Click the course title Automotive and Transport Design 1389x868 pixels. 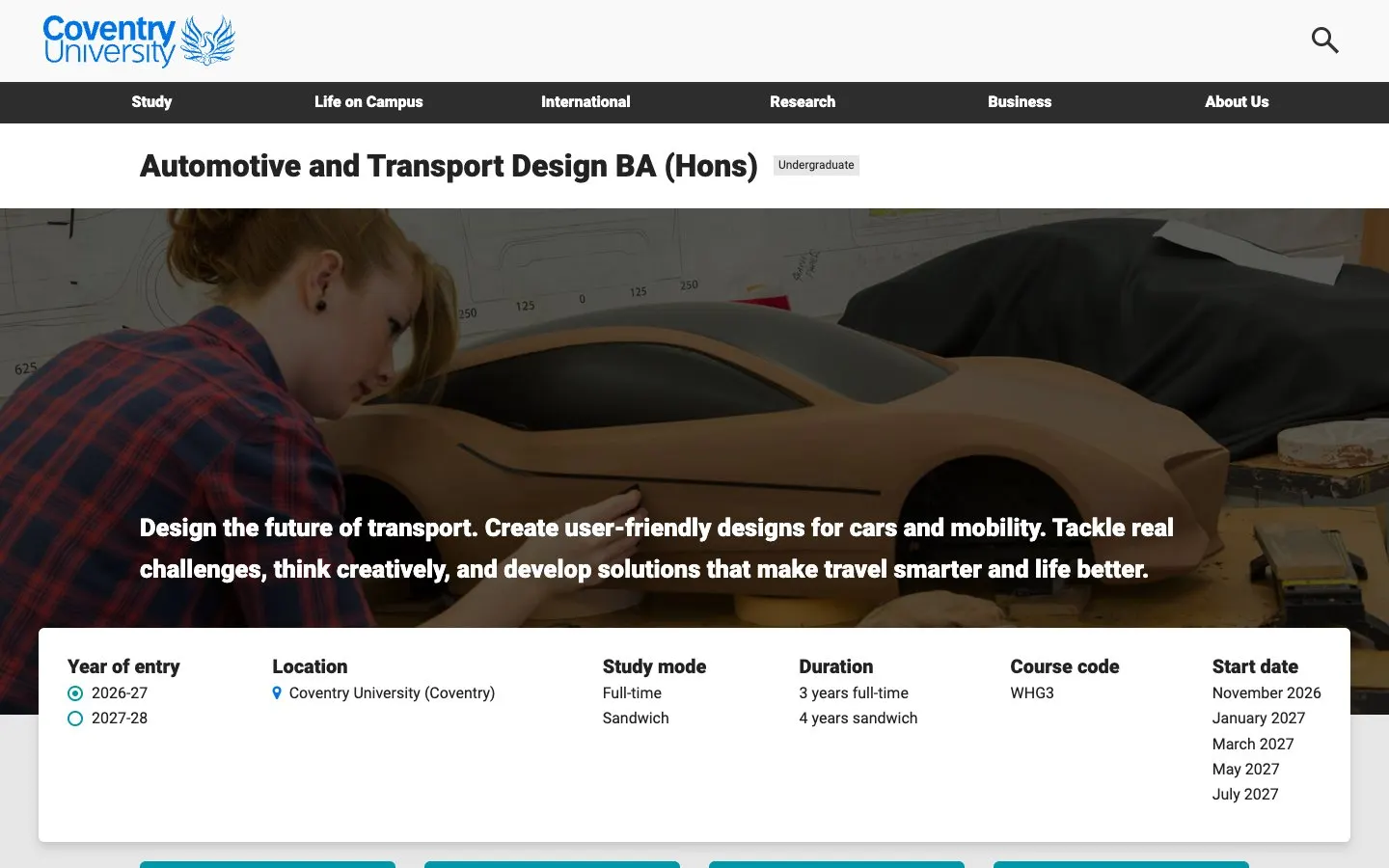pyautogui.click(x=449, y=166)
